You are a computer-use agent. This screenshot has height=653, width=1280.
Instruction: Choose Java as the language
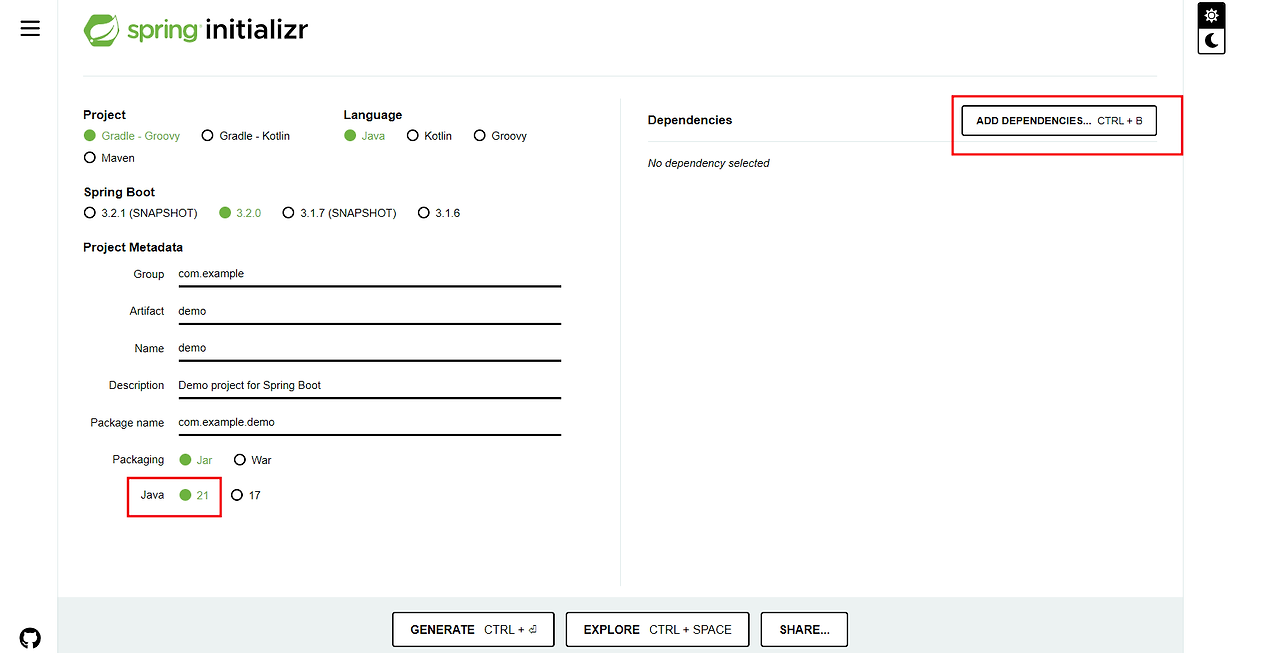[365, 136]
